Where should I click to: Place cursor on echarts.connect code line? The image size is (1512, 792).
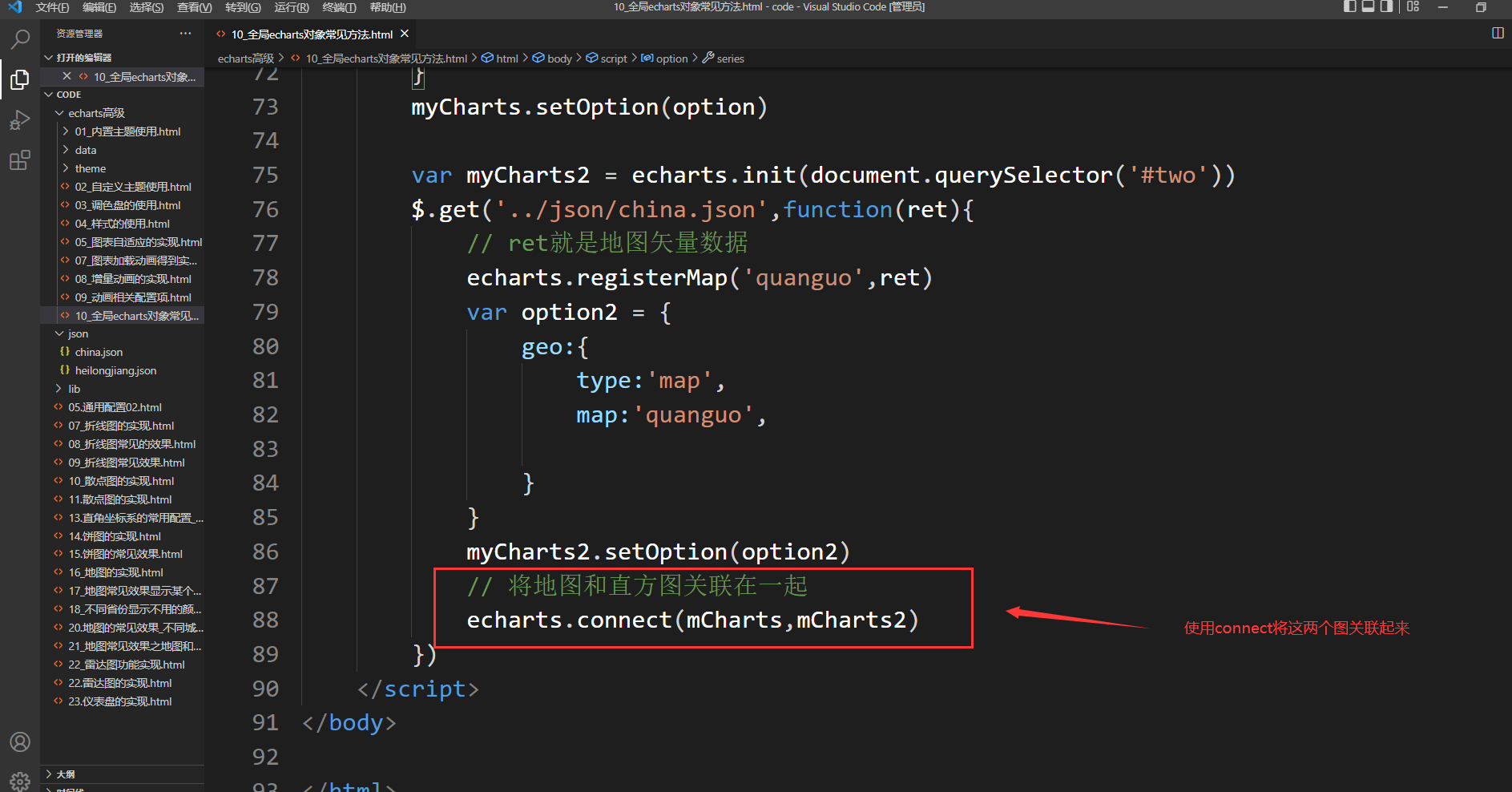692,620
